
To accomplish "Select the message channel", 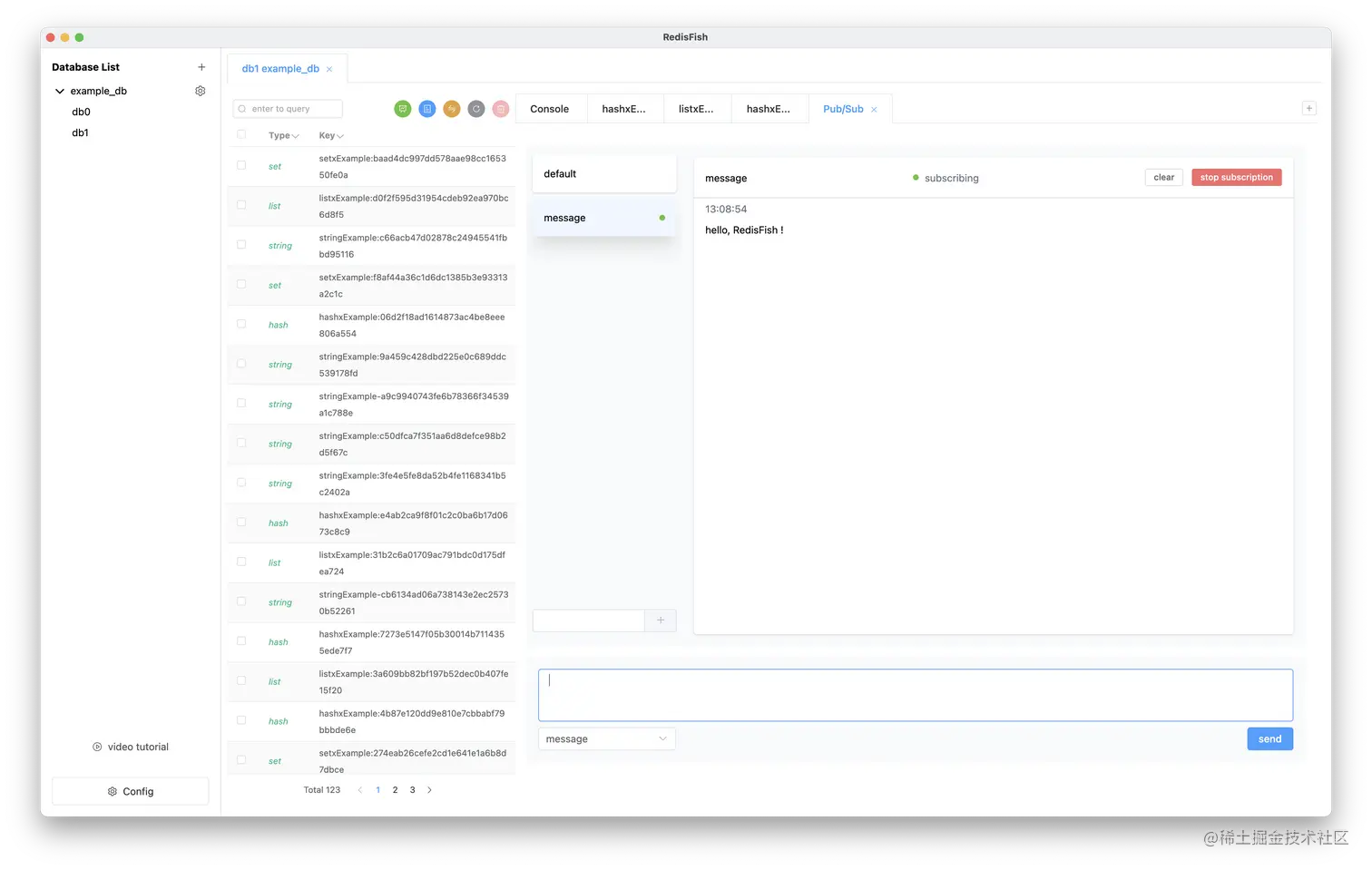I will [x=604, y=218].
